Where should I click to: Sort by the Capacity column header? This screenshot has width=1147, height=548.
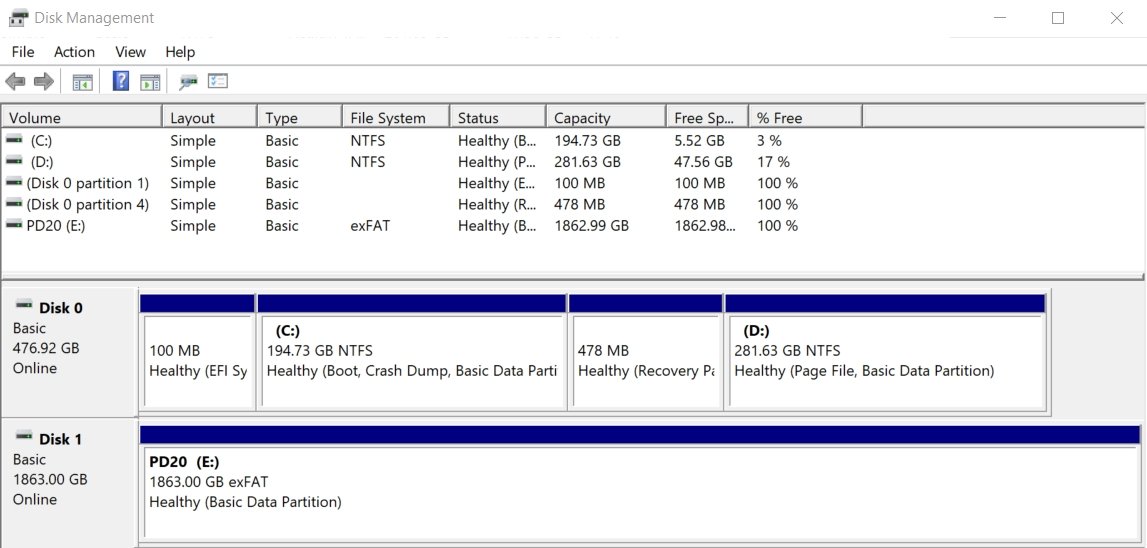click(606, 117)
